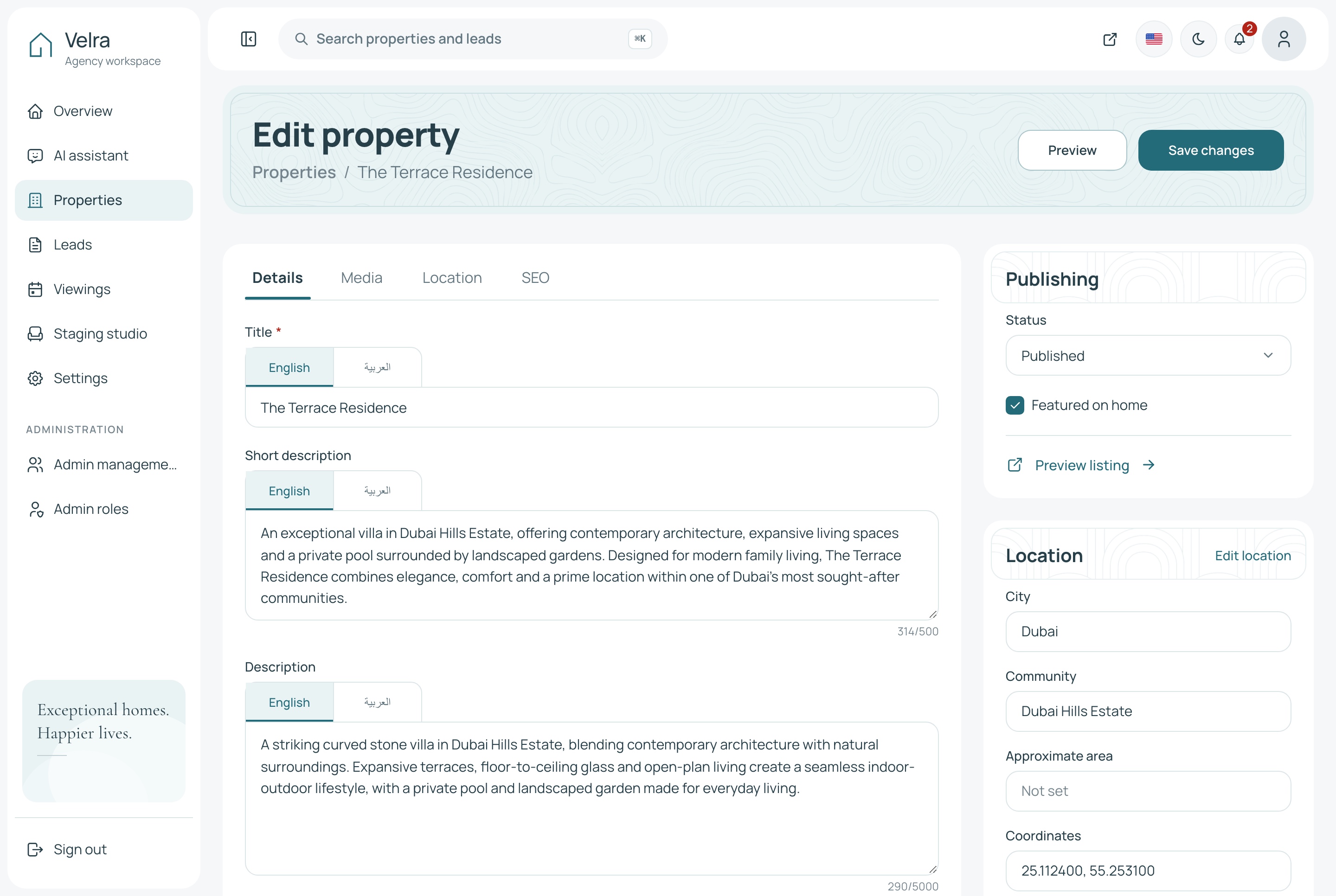
Task: Open Leads in sidebar
Action: click(x=104, y=244)
